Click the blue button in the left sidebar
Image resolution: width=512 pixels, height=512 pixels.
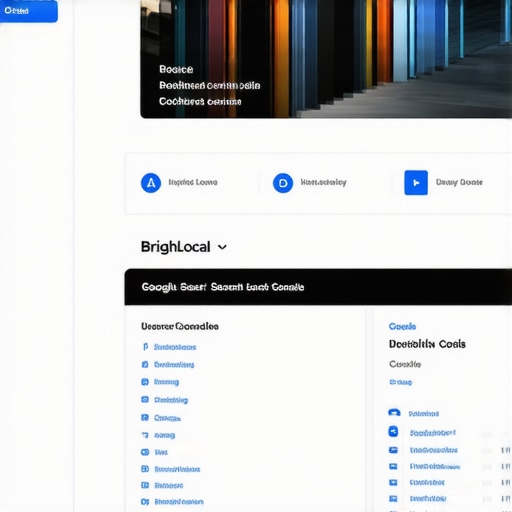click(x=28, y=11)
